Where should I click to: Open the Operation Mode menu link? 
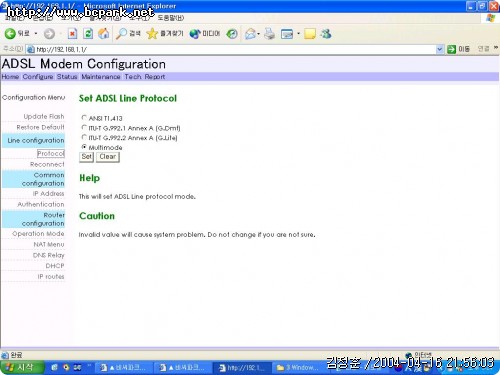tap(38, 234)
